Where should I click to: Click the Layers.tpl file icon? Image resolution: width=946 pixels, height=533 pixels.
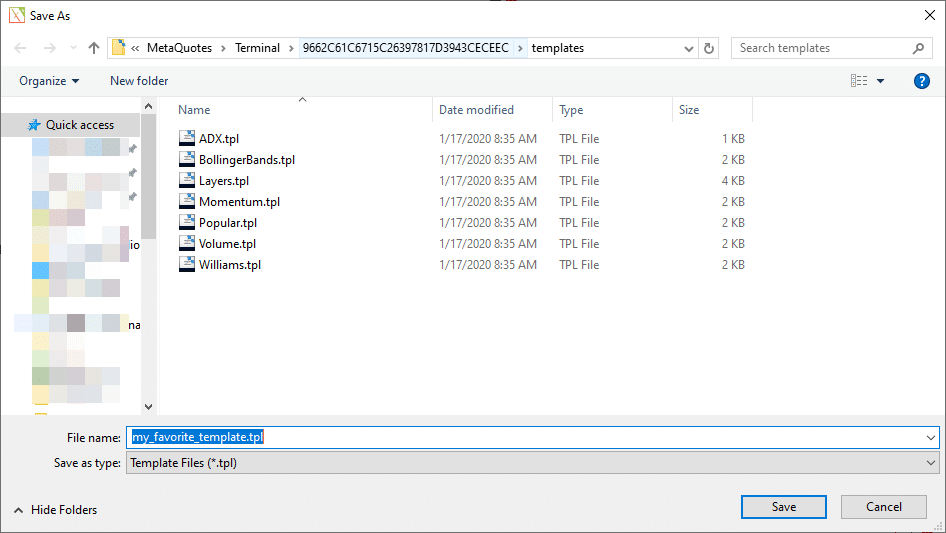(187, 180)
